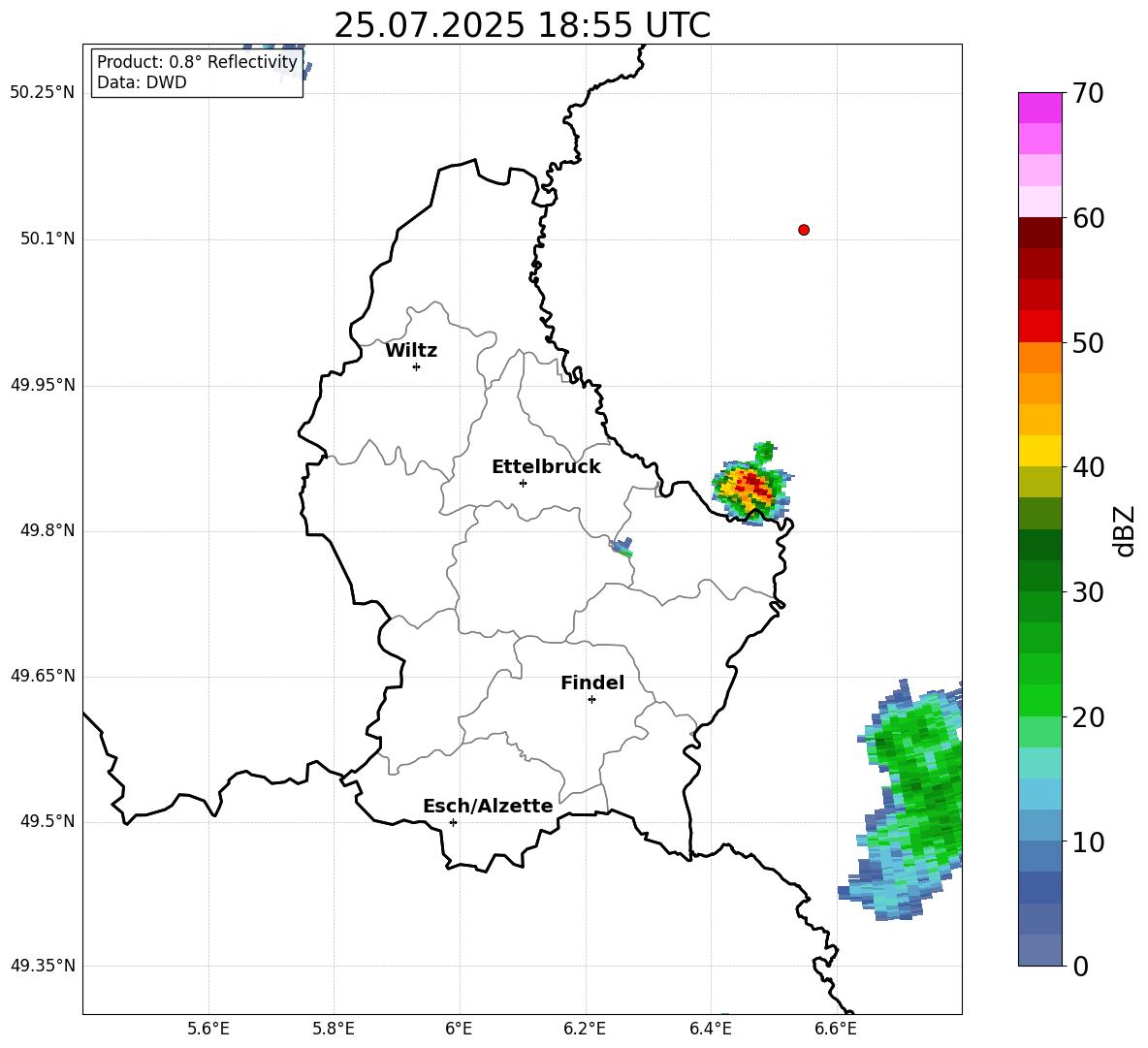Click the dBZ colorbar axis label
The image size is (1148, 1048).
pos(1126,530)
